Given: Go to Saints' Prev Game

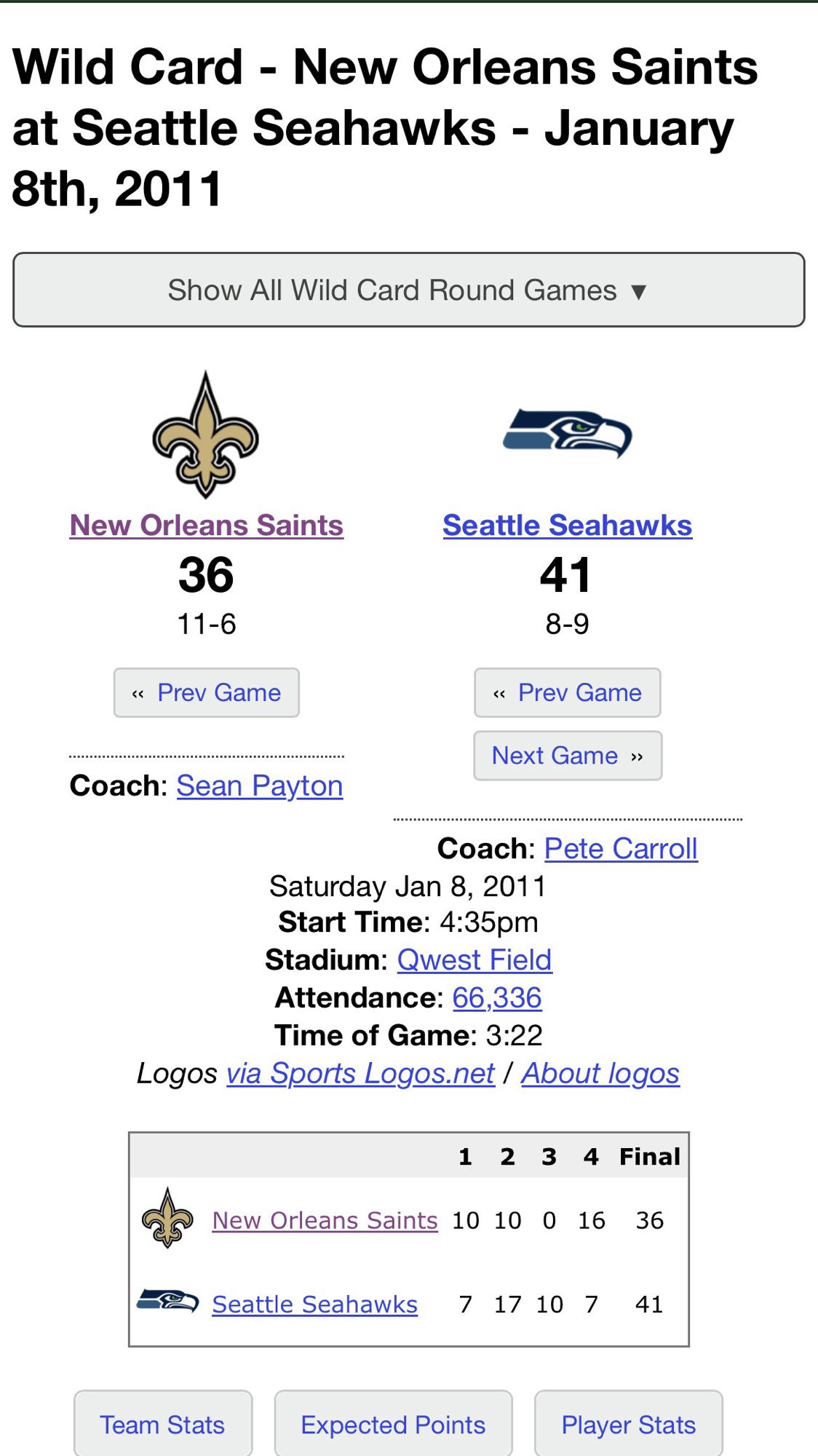Looking at the screenshot, I should 207,692.
